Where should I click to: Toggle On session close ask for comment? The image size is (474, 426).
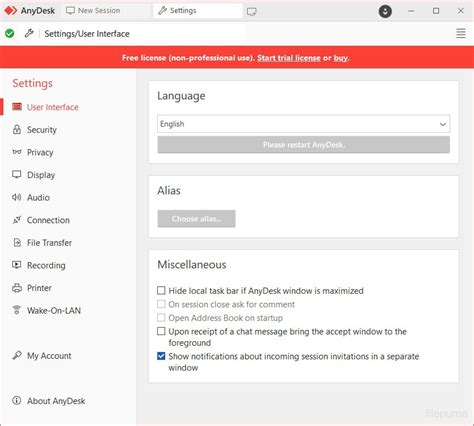pos(161,304)
